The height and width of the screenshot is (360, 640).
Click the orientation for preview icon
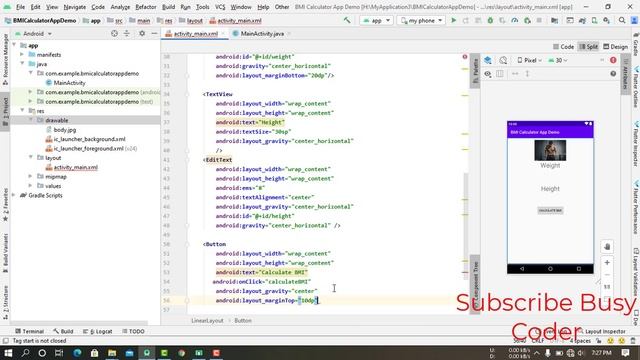click(x=503, y=60)
